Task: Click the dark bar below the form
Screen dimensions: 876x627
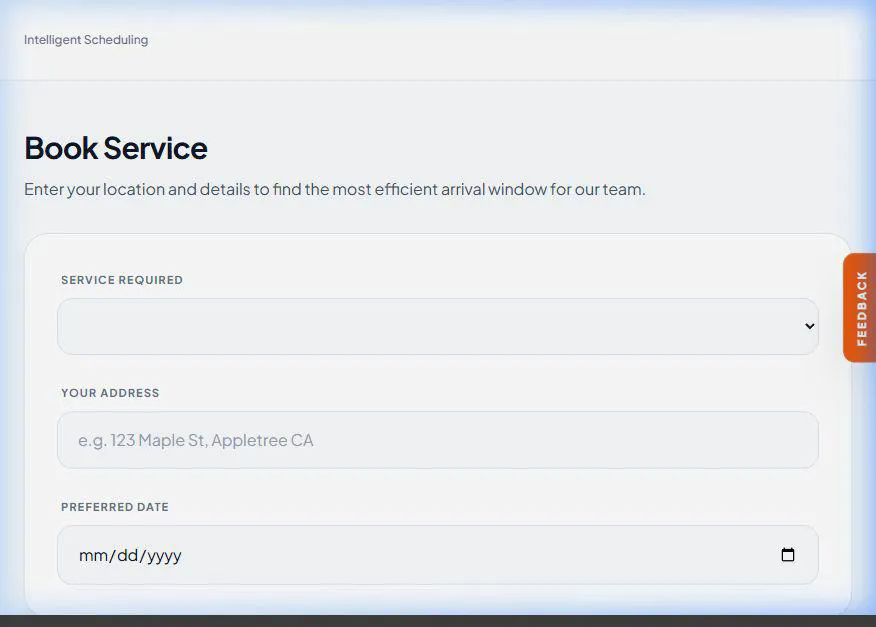Action: click(438, 621)
